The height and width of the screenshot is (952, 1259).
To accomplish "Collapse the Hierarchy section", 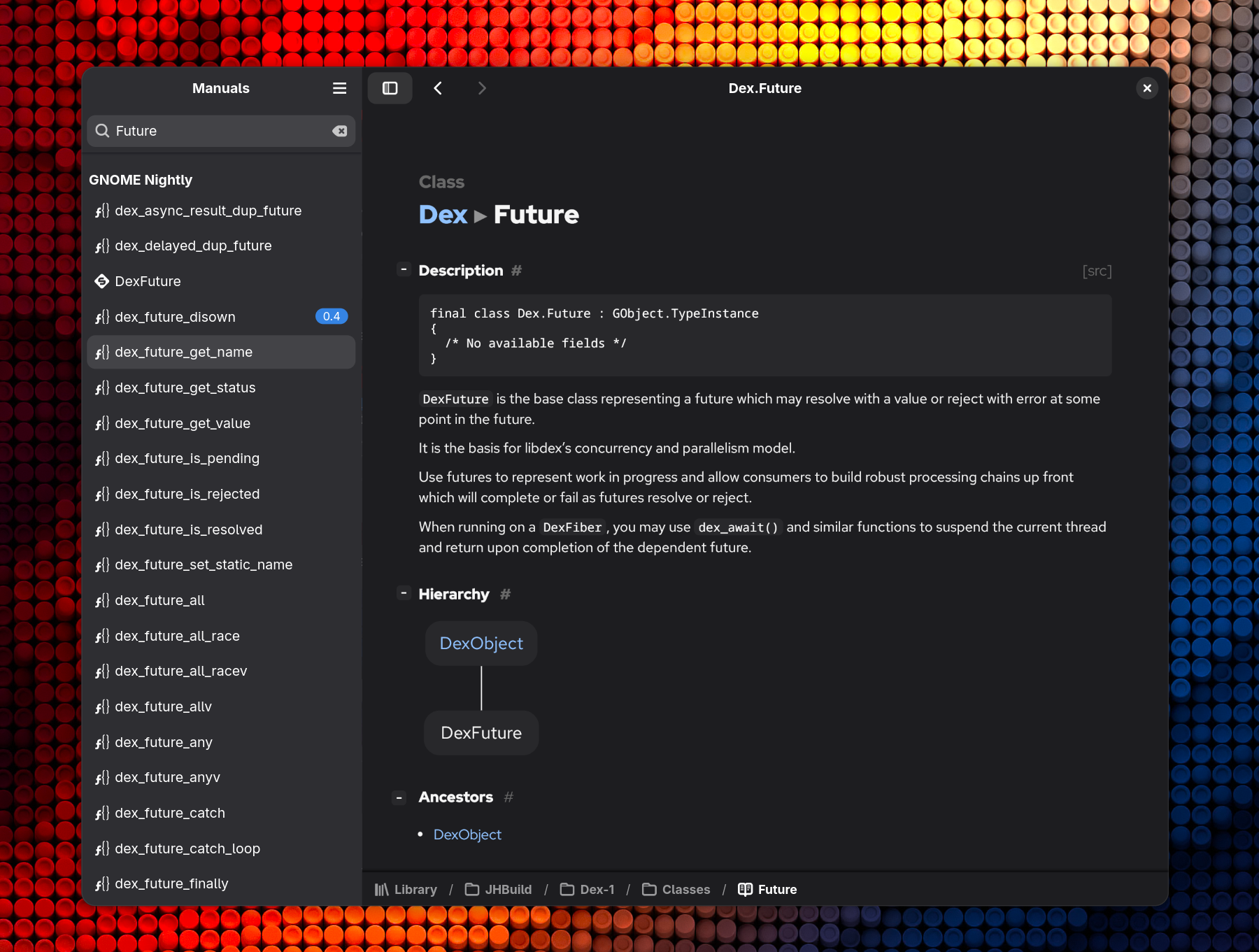I will tap(404, 592).
